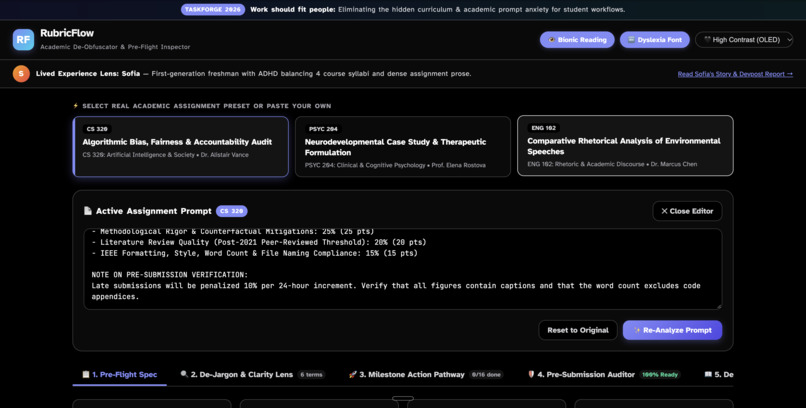Screen dimensions: 806x408
Task: Select the CS 320 Algorithmic Bias preset card
Action: (181, 146)
